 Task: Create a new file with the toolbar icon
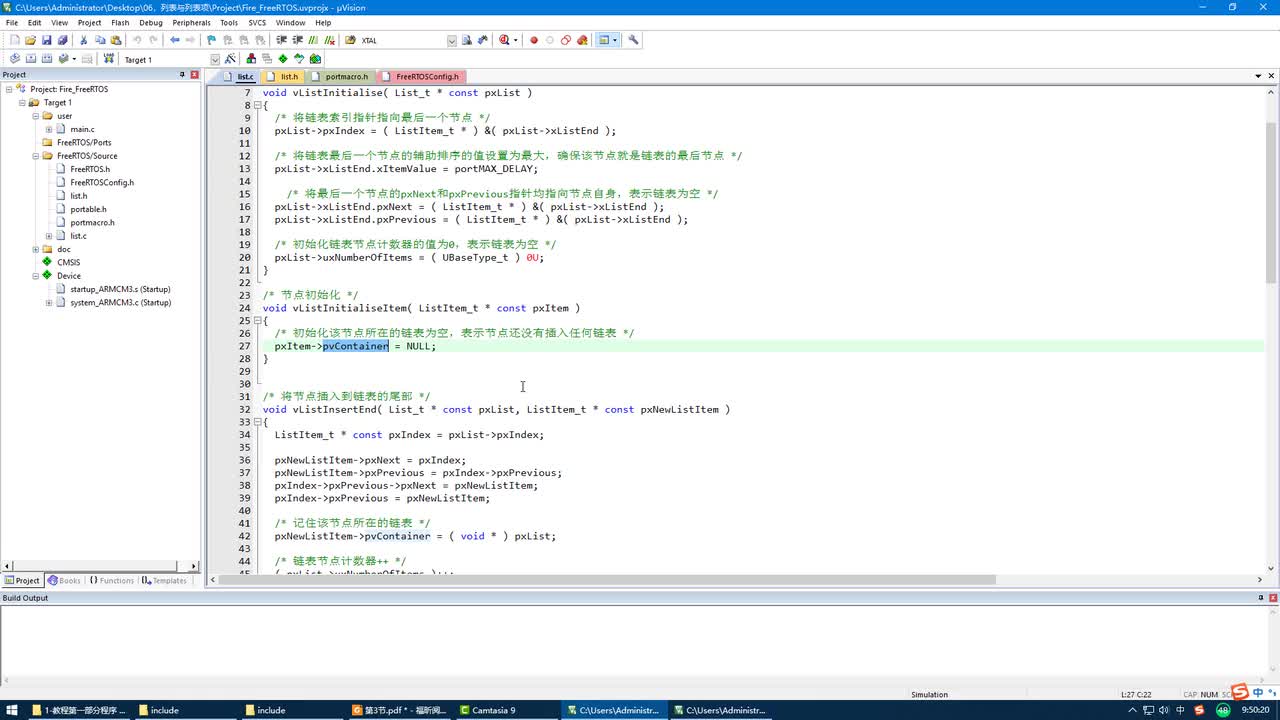click(14, 40)
